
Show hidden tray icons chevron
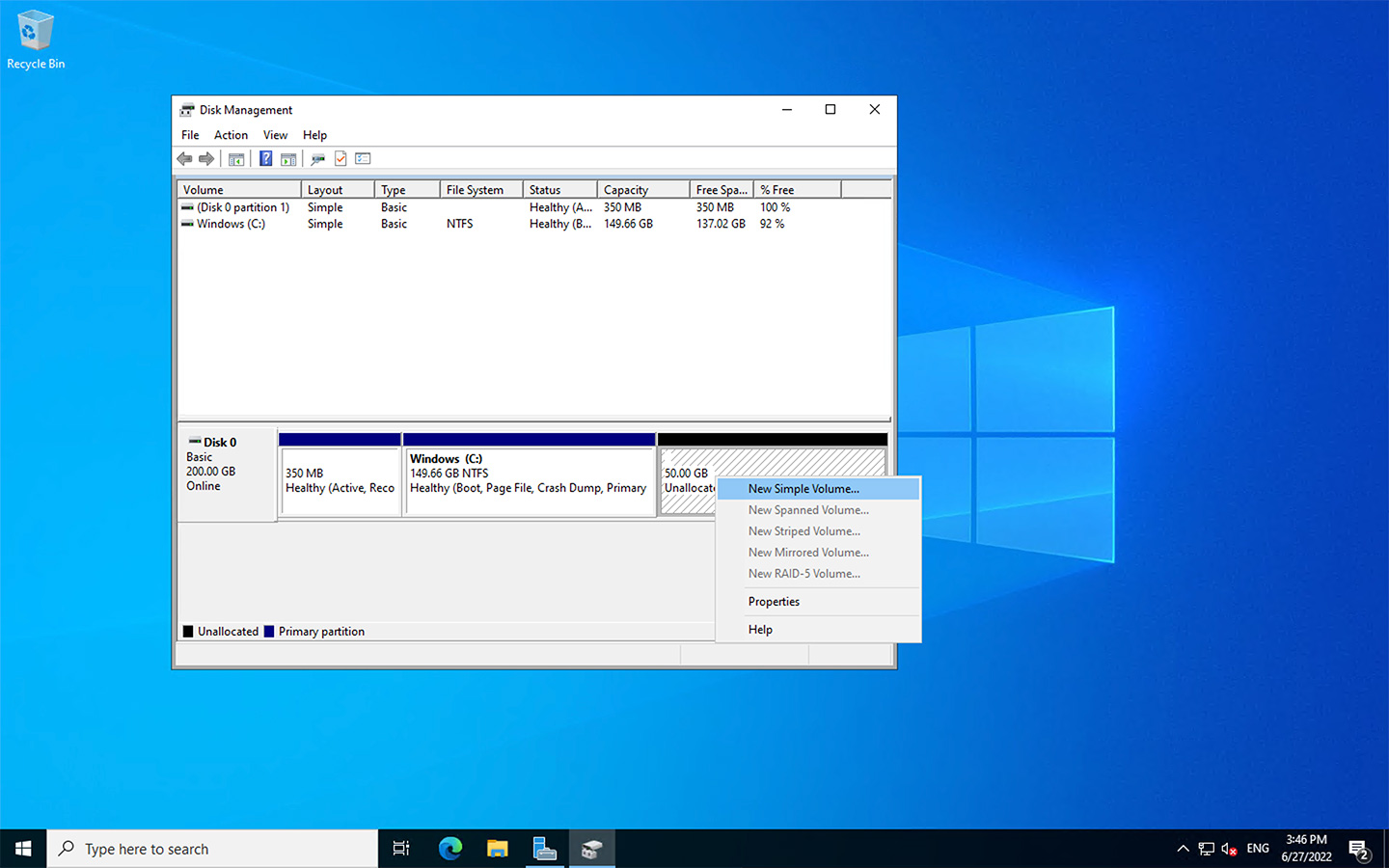point(1183,849)
